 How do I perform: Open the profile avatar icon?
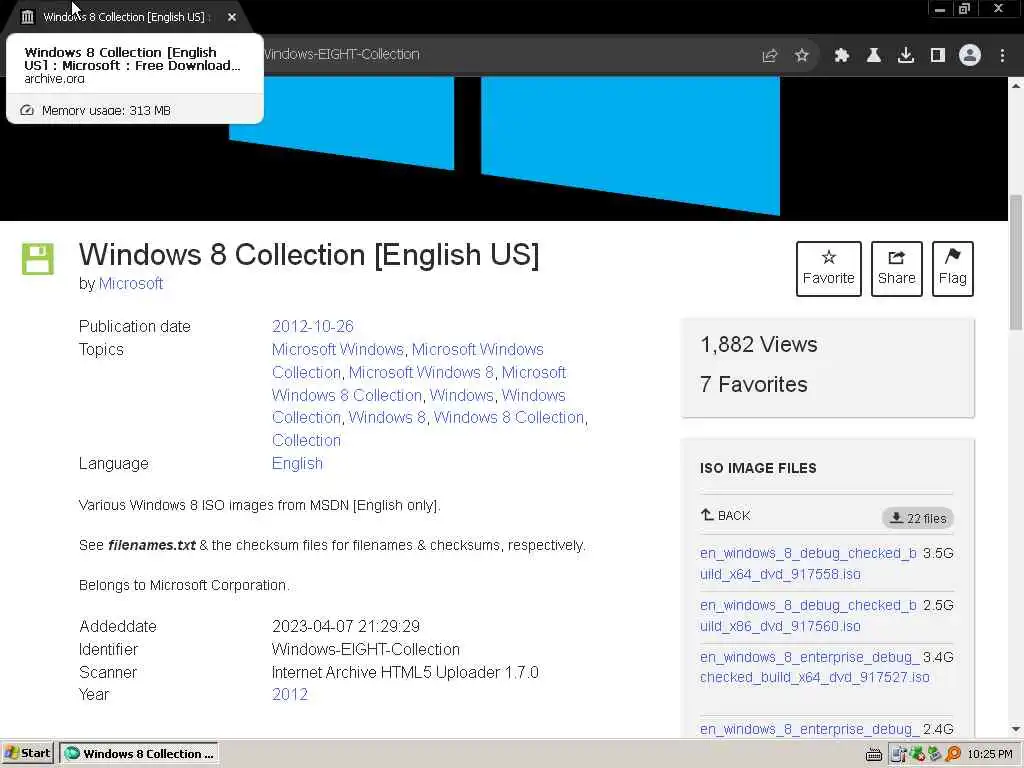click(970, 55)
